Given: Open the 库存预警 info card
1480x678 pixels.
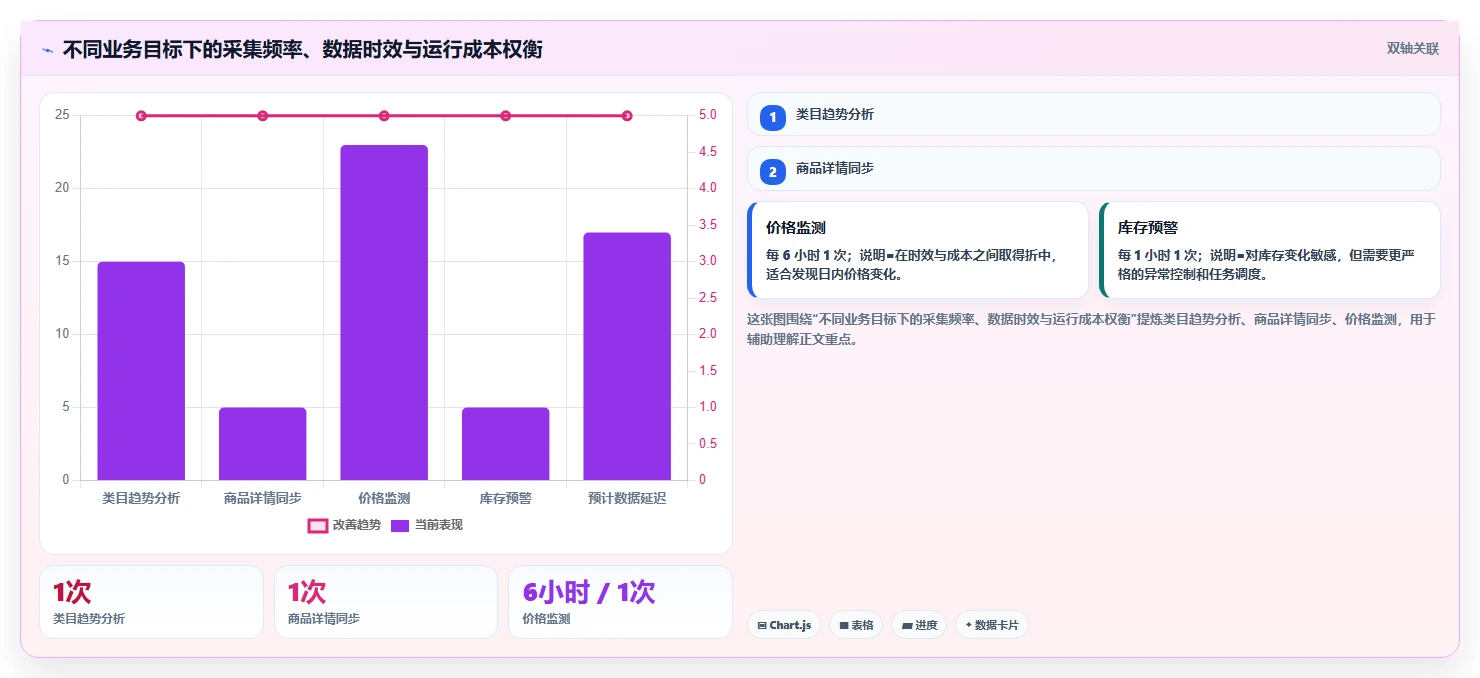Looking at the screenshot, I should tap(1270, 250).
